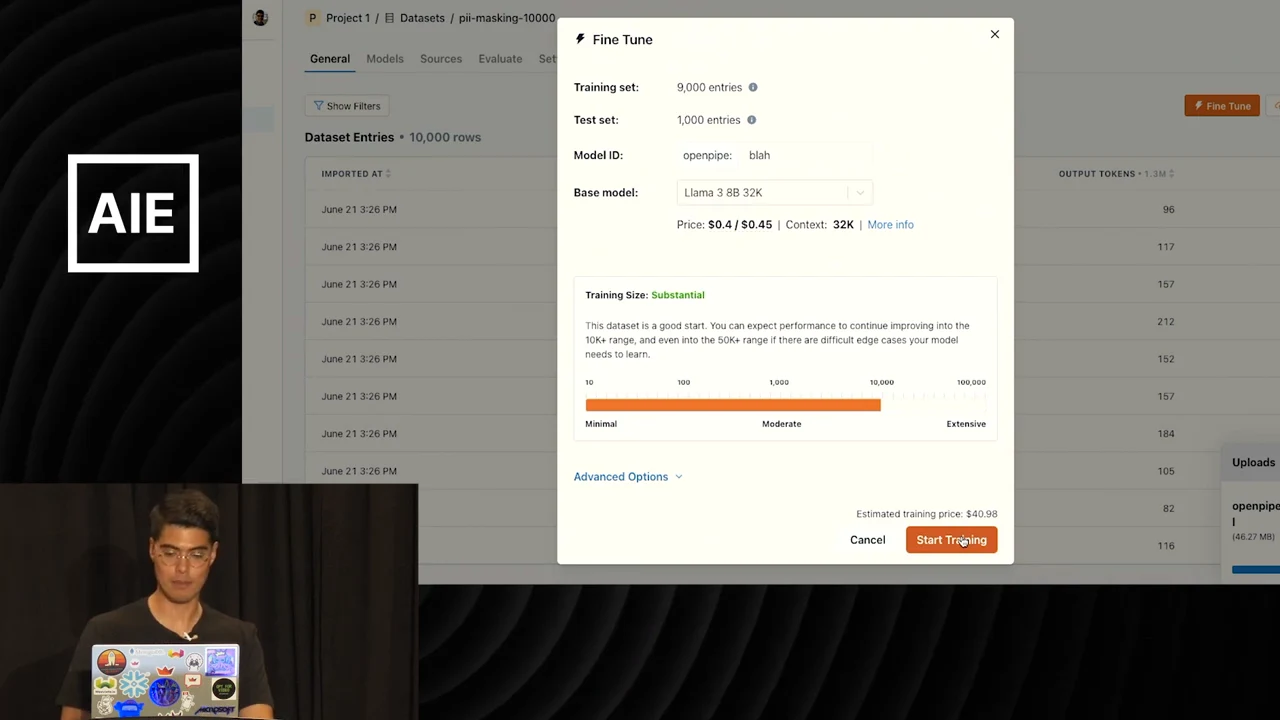
Task: Click the training set info icon
Action: point(753,87)
